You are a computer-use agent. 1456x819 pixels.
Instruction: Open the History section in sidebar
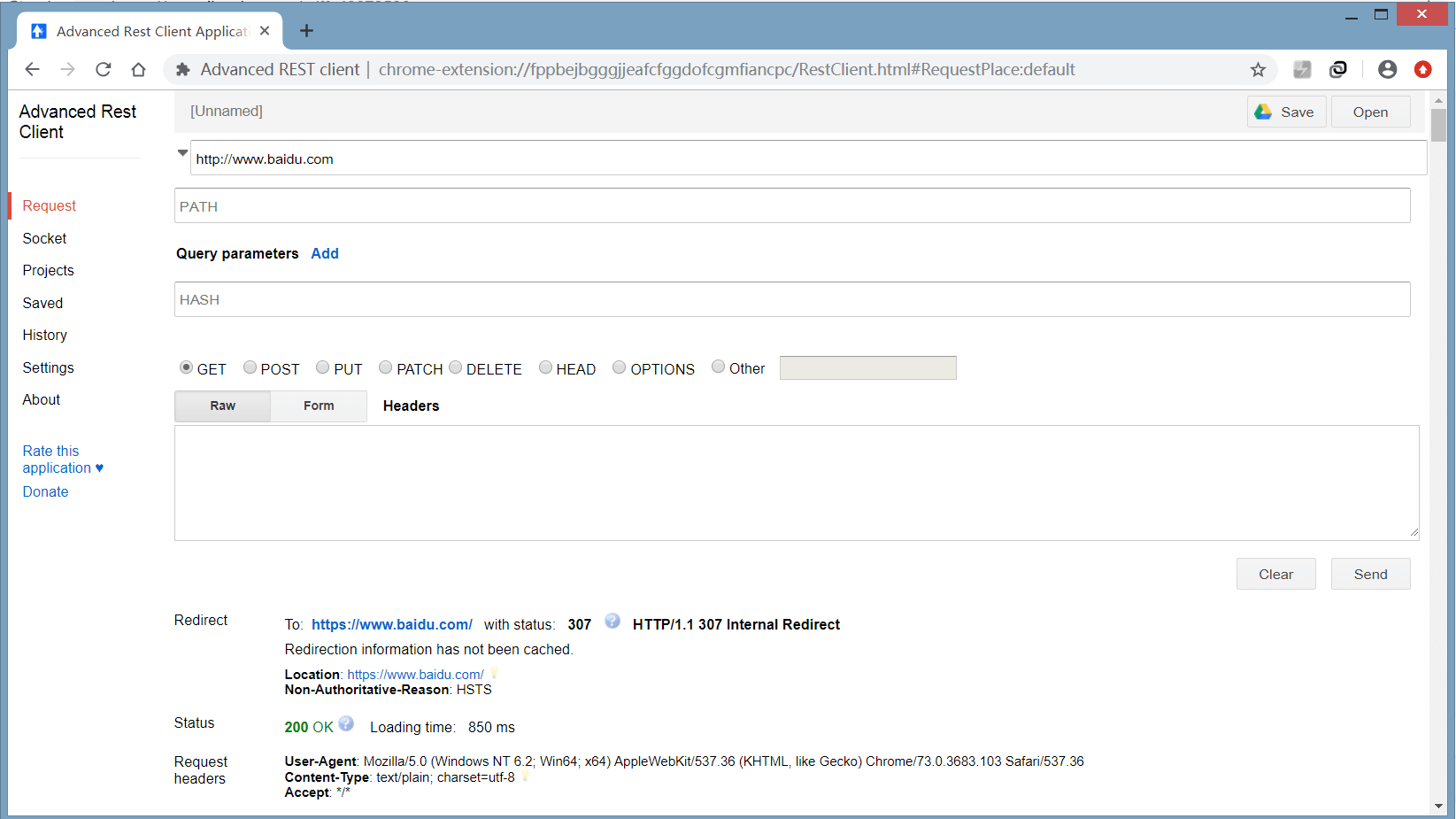(45, 335)
